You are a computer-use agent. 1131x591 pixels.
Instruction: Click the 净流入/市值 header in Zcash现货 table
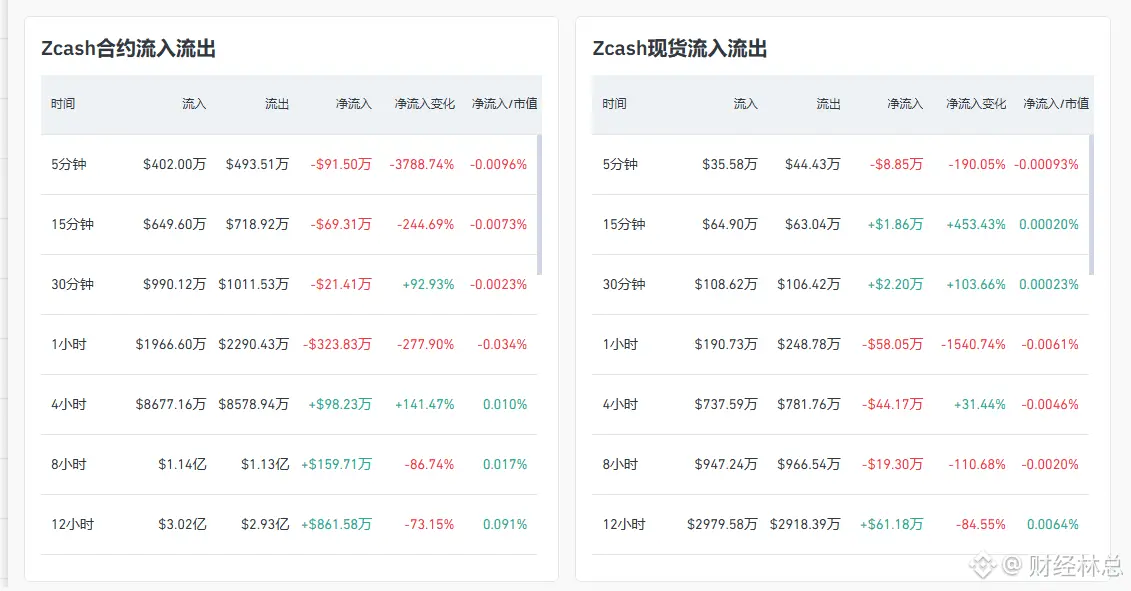[1056, 104]
